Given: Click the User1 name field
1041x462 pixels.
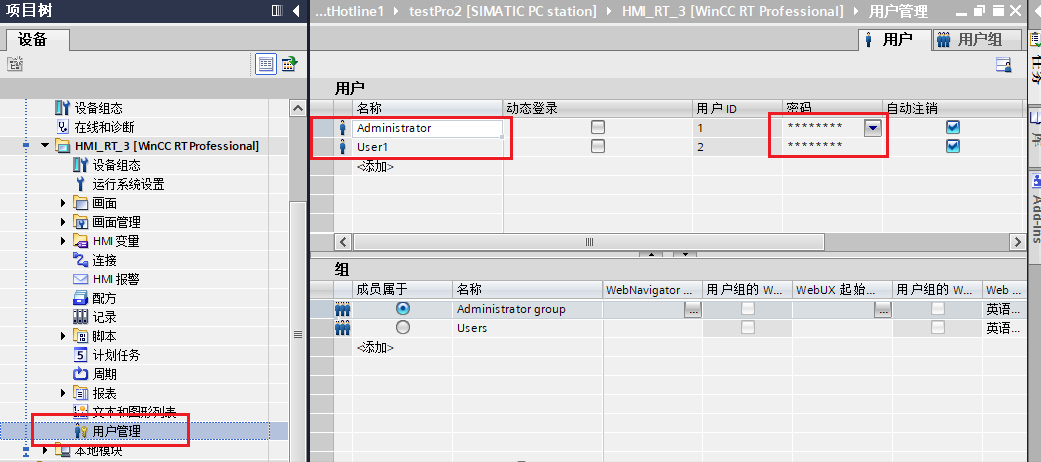Looking at the screenshot, I should point(427,147).
